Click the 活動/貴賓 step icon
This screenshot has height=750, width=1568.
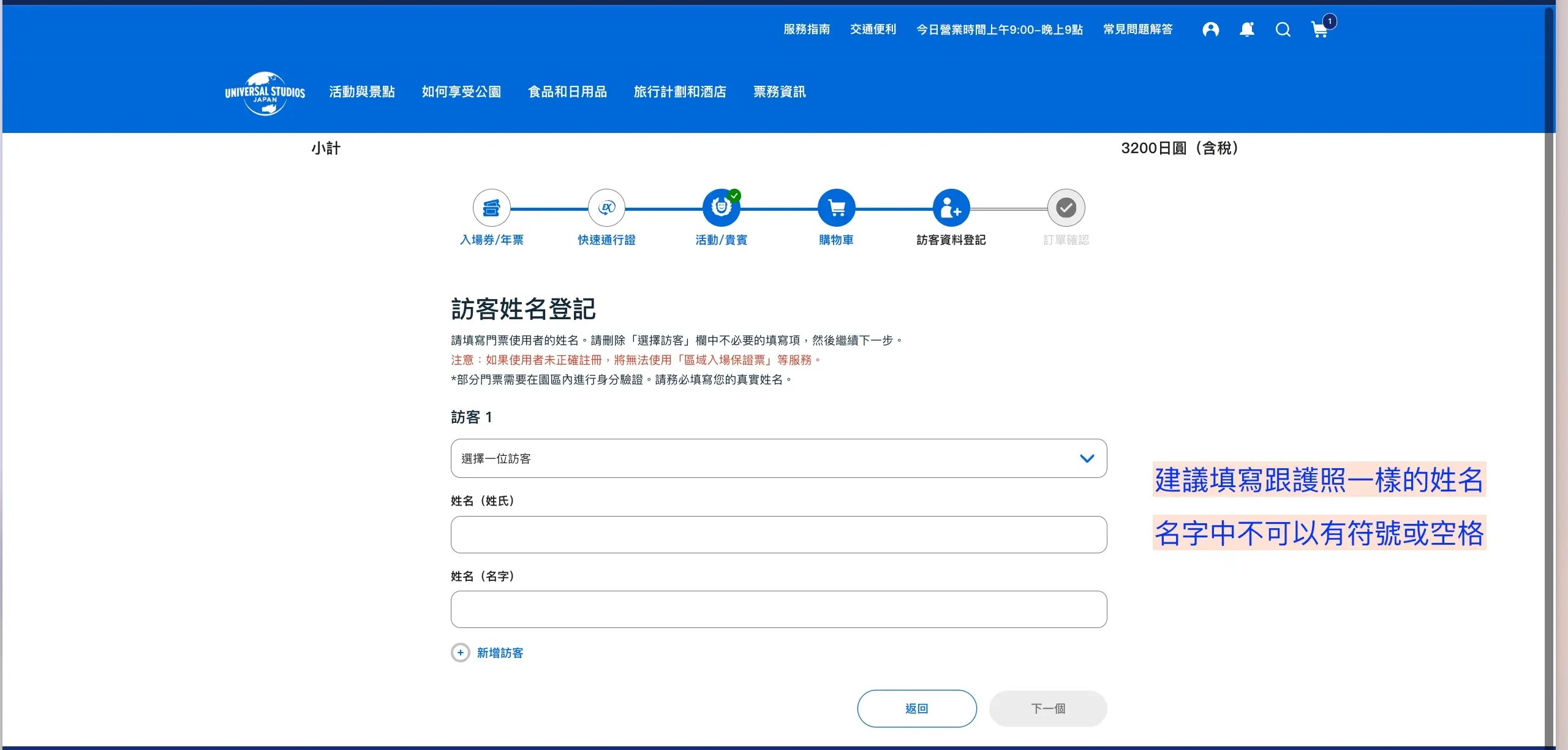pyautogui.click(x=721, y=208)
